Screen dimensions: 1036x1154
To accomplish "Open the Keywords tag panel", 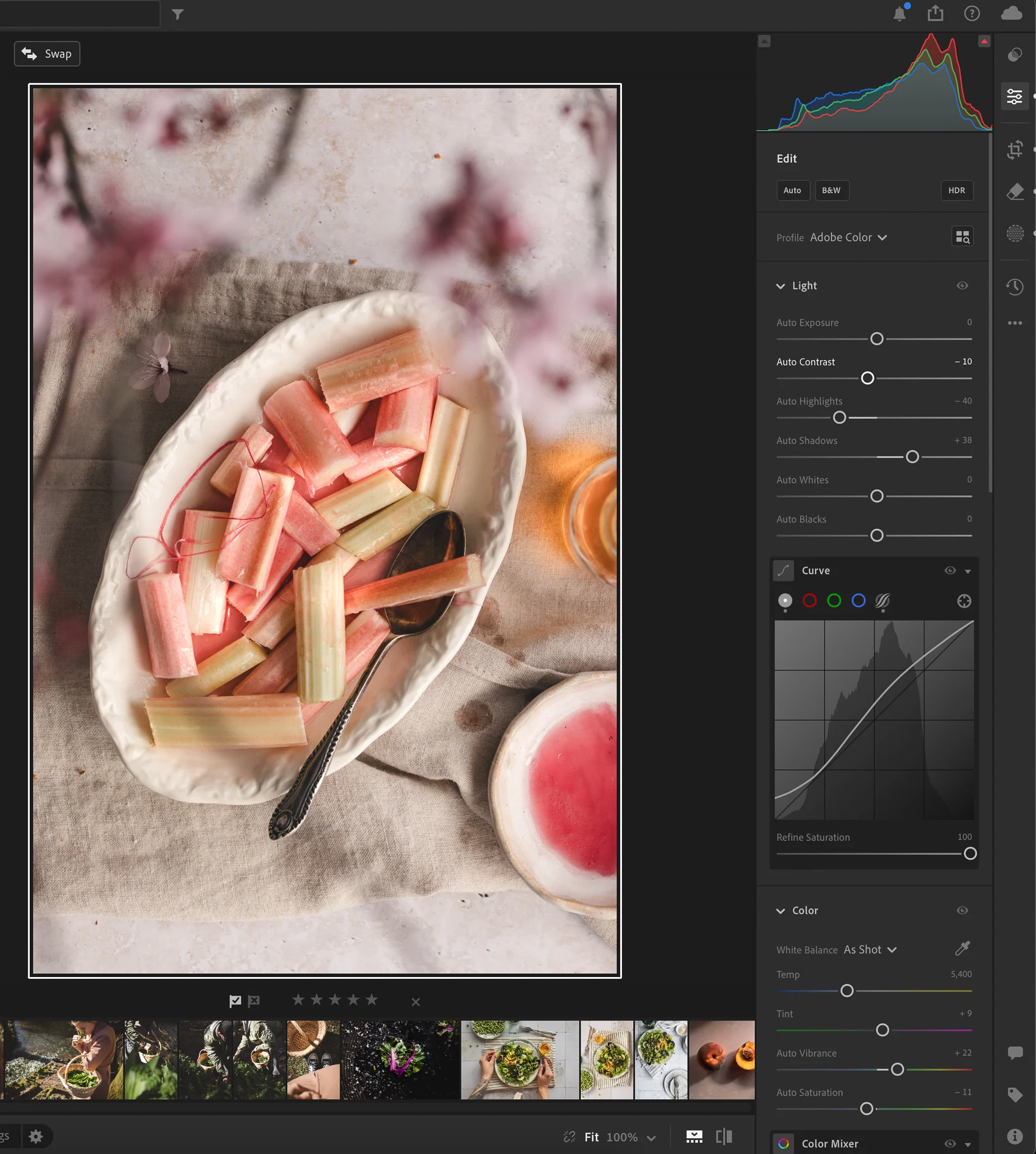I will pos(1015,1094).
